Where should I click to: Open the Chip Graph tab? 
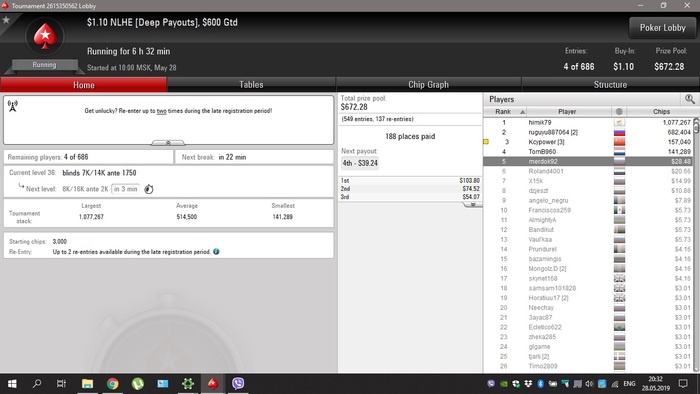[x=429, y=85]
